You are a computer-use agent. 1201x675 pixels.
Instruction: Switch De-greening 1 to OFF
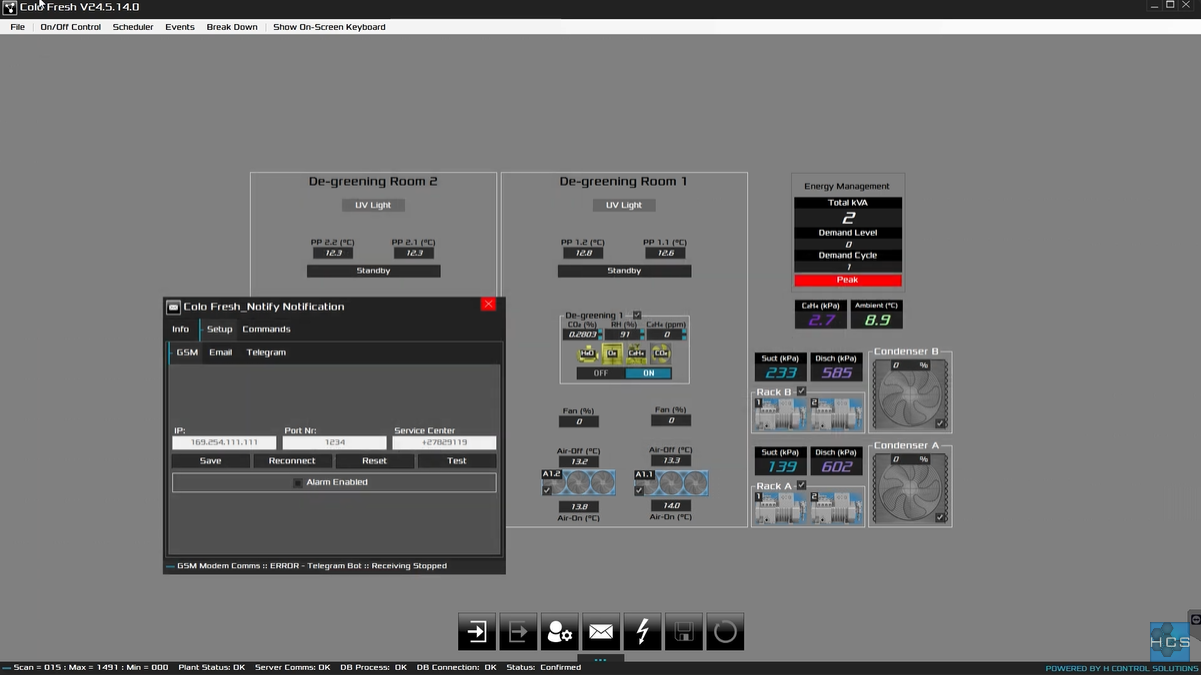(x=600, y=373)
